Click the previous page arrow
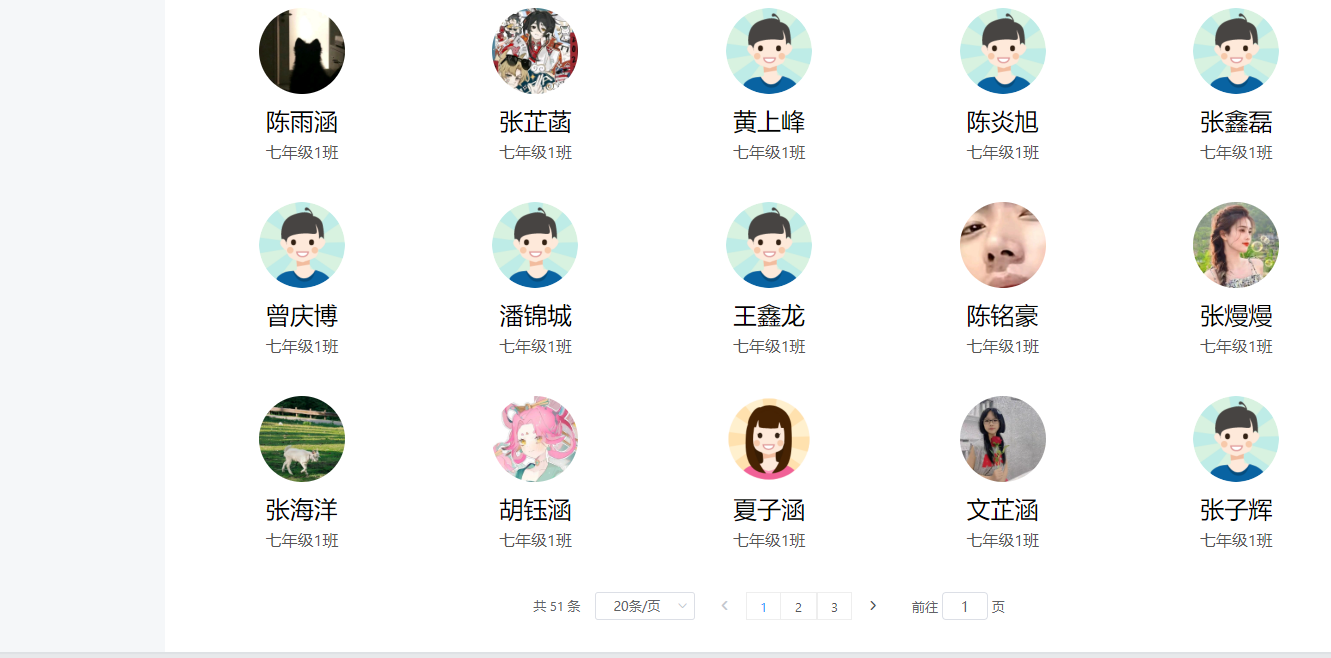1331x658 pixels. tap(725, 606)
